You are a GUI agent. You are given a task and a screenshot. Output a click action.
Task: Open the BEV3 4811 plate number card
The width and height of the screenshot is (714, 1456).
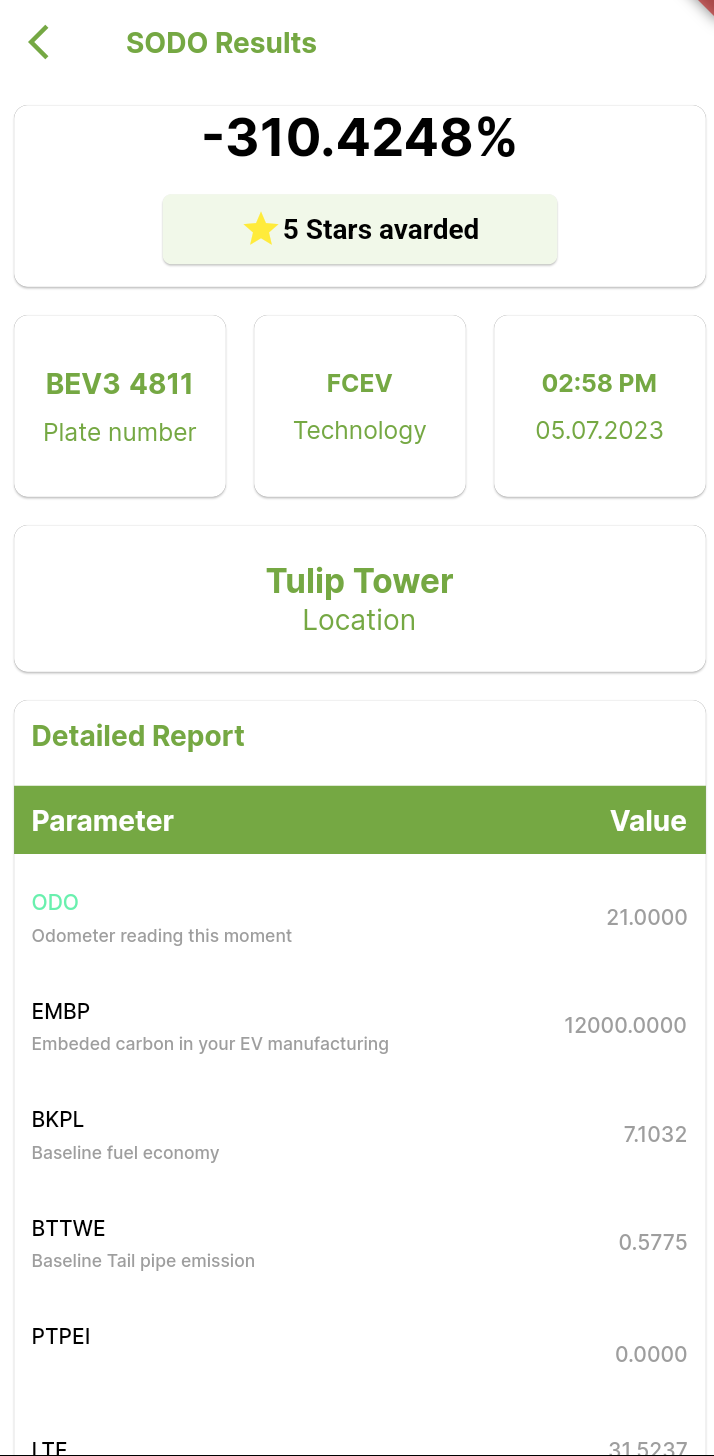(120, 406)
